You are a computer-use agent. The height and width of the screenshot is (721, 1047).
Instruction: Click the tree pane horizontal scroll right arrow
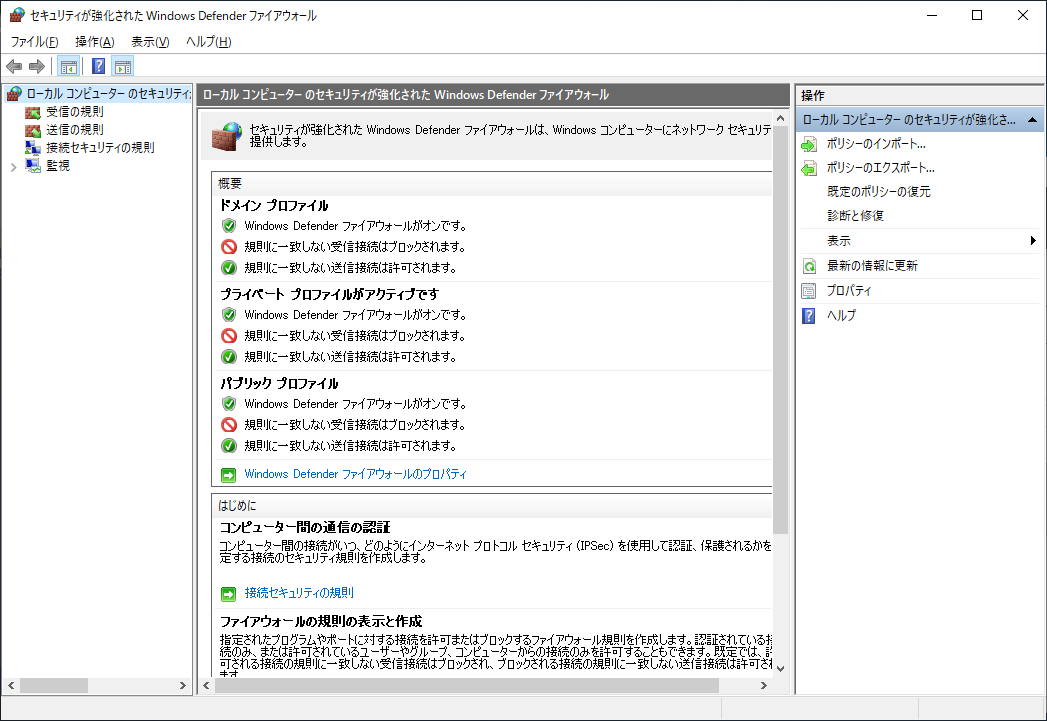(182, 686)
